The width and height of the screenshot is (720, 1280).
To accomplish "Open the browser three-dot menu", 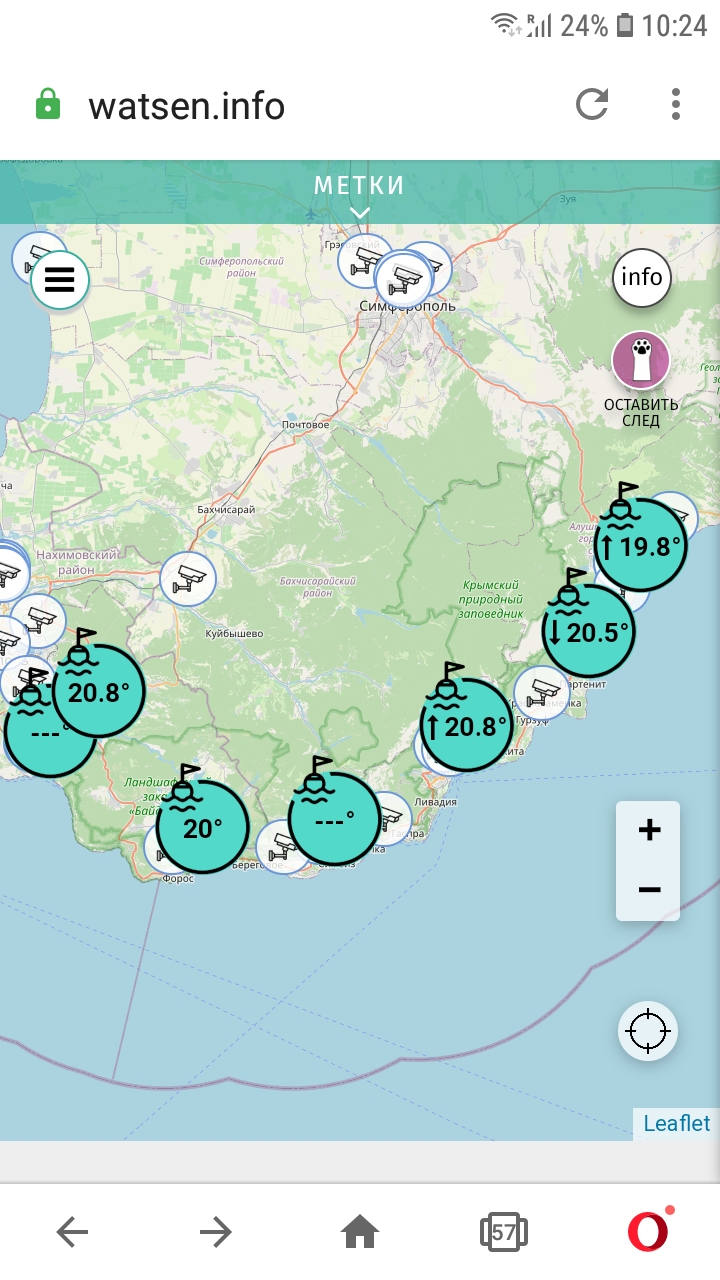I will coord(676,104).
